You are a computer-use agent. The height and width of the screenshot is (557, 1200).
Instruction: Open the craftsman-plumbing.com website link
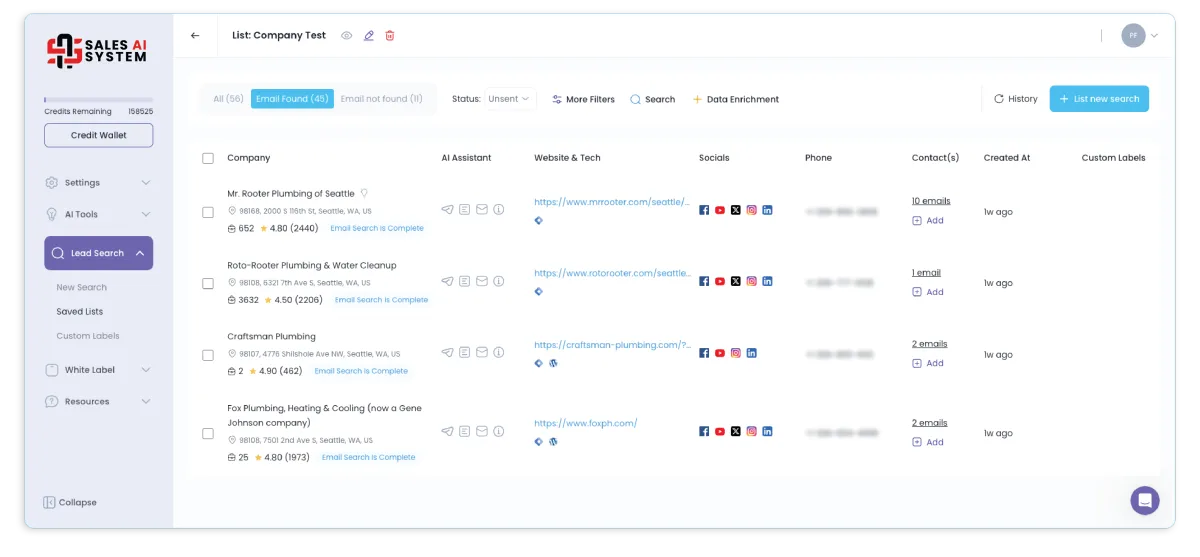click(612, 345)
